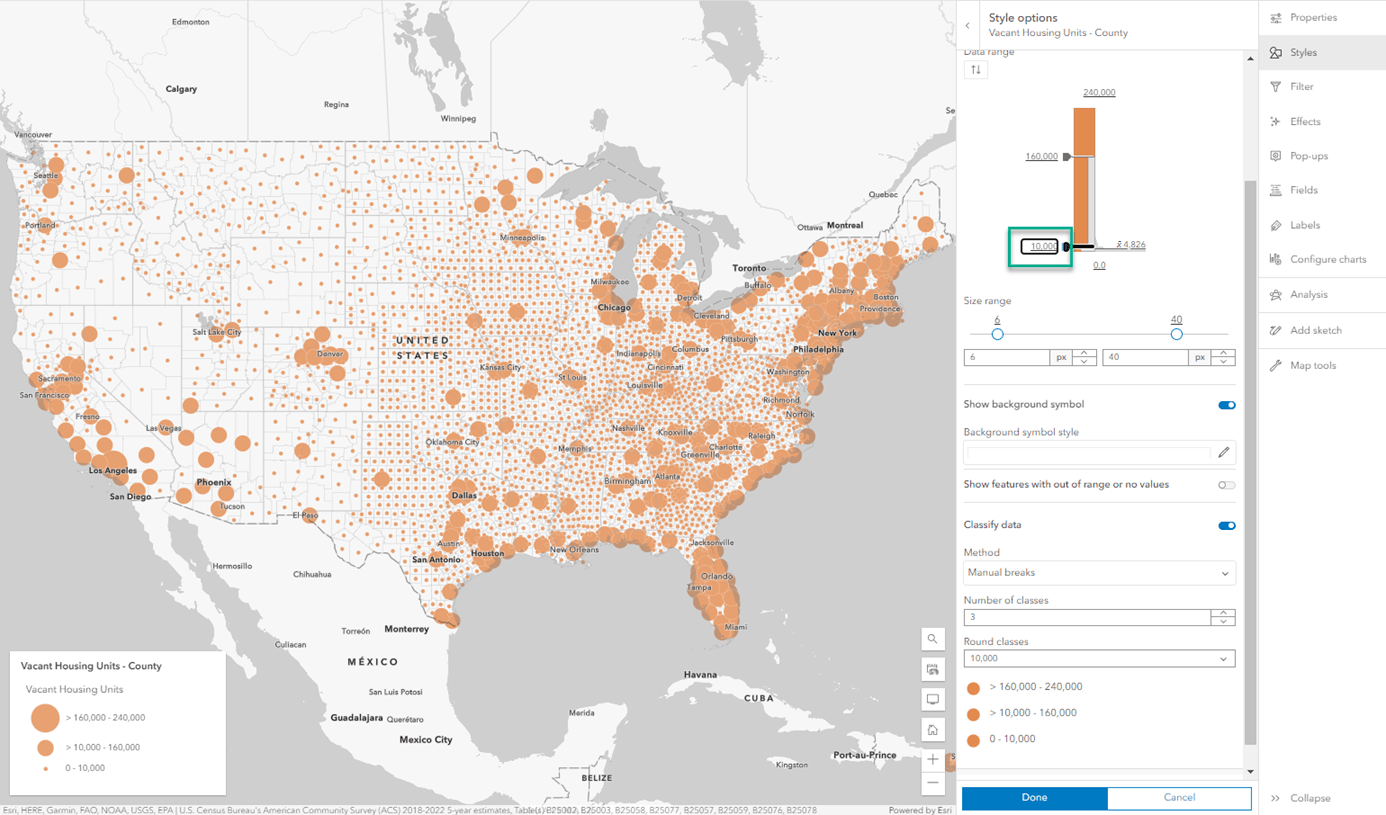Click the 160,000 break value

click(1041, 157)
